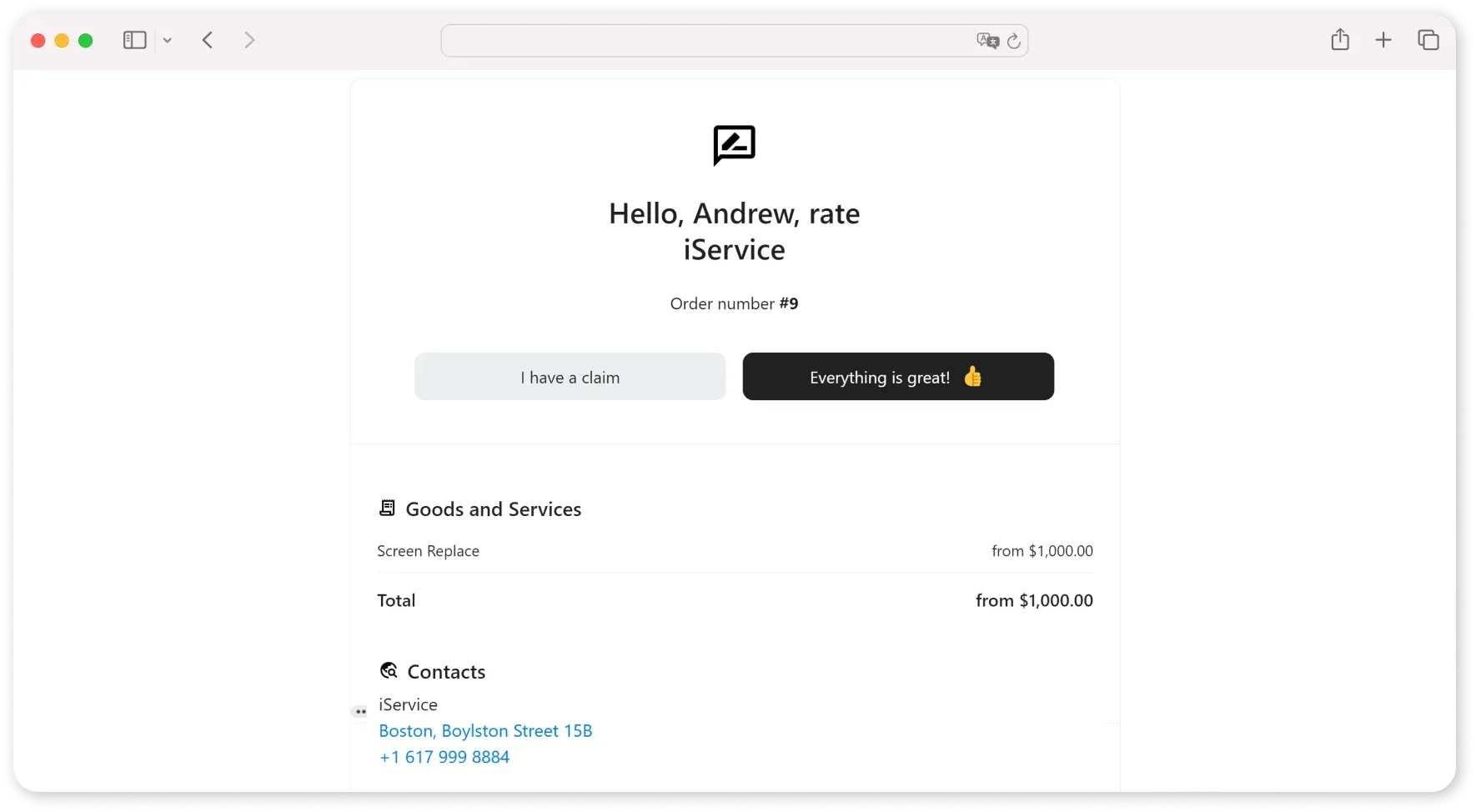The image size is (1476, 812).
Task: Open a new browser tab
Action: click(1383, 40)
